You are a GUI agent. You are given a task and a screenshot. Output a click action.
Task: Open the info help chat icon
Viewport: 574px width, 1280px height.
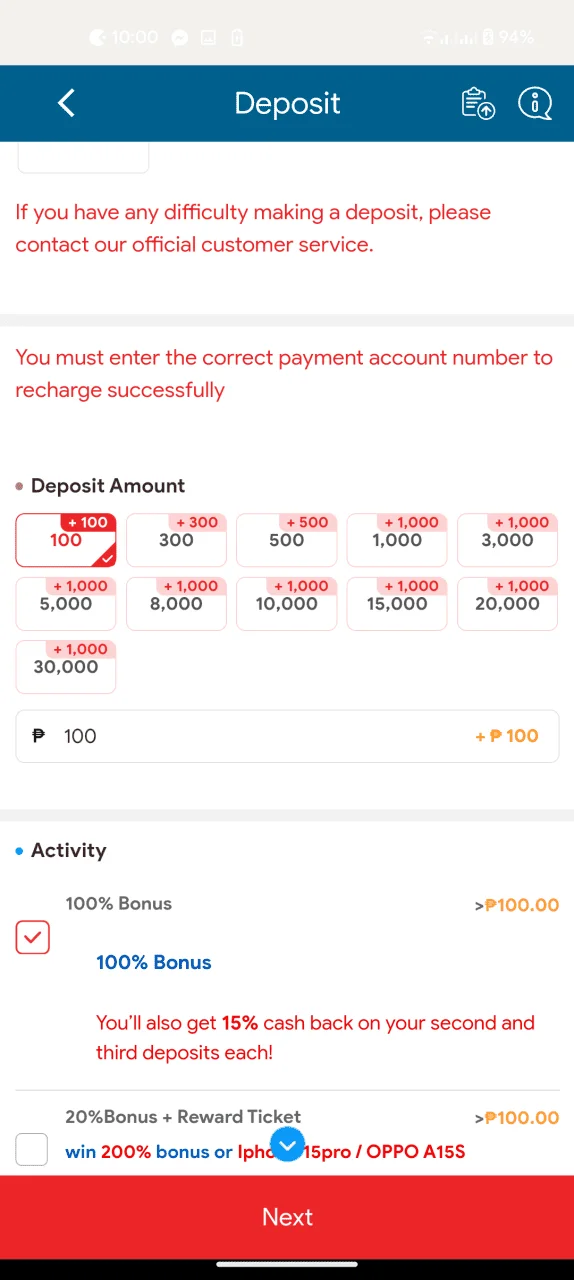(535, 103)
